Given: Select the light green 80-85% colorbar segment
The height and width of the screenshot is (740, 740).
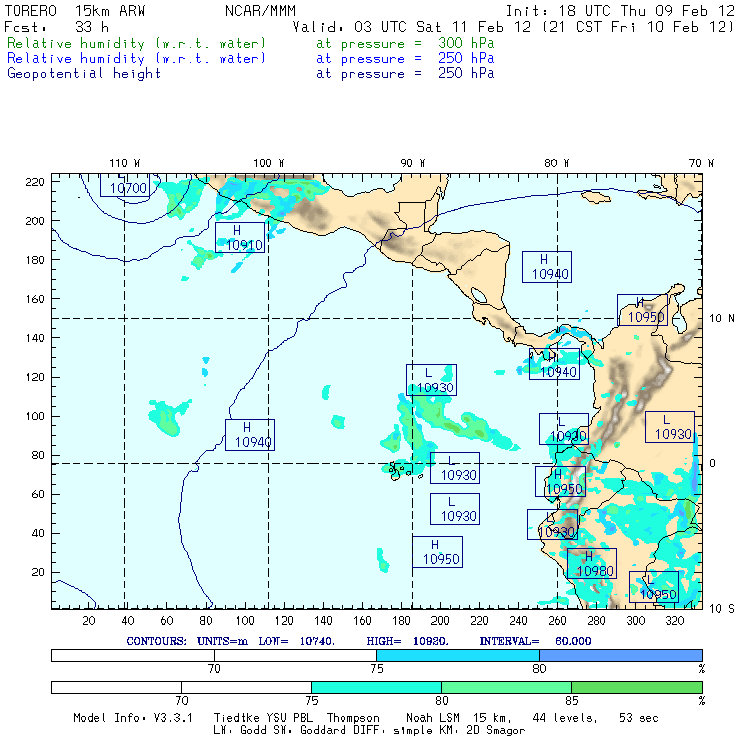Looking at the screenshot, I should [506, 688].
